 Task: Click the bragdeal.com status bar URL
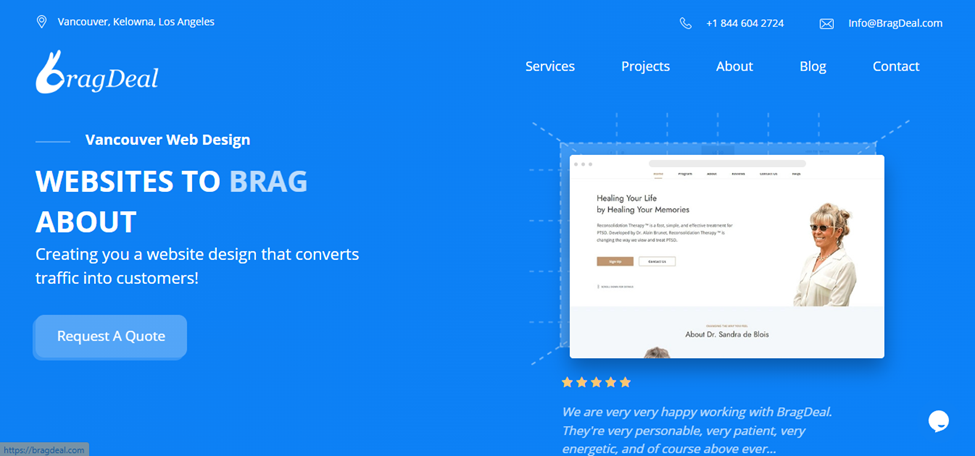[x=44, y=450]
